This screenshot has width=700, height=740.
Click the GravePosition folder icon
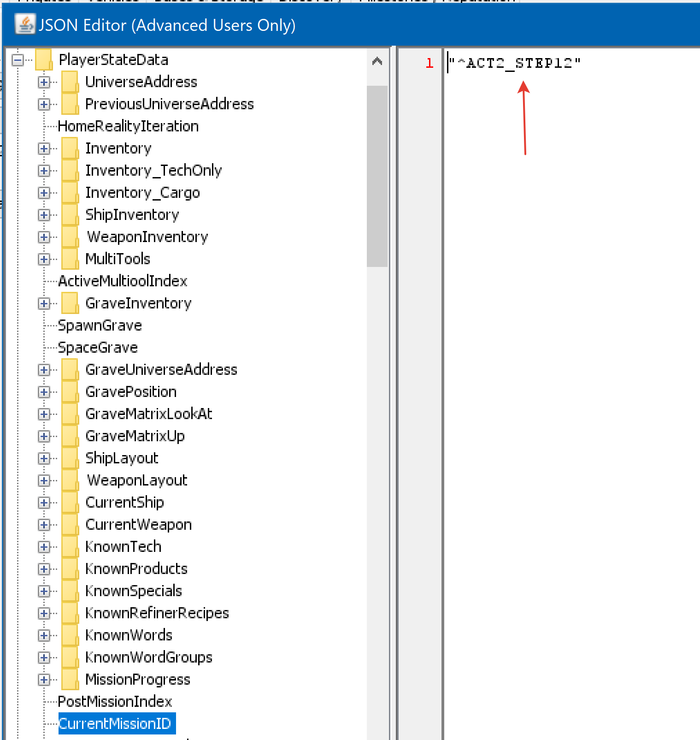click(x=70, y=392)
